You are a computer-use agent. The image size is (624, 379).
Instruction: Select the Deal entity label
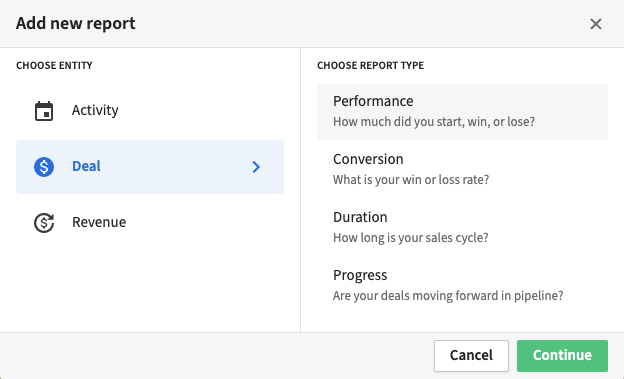pyautogui.click(x=86, y=166)
